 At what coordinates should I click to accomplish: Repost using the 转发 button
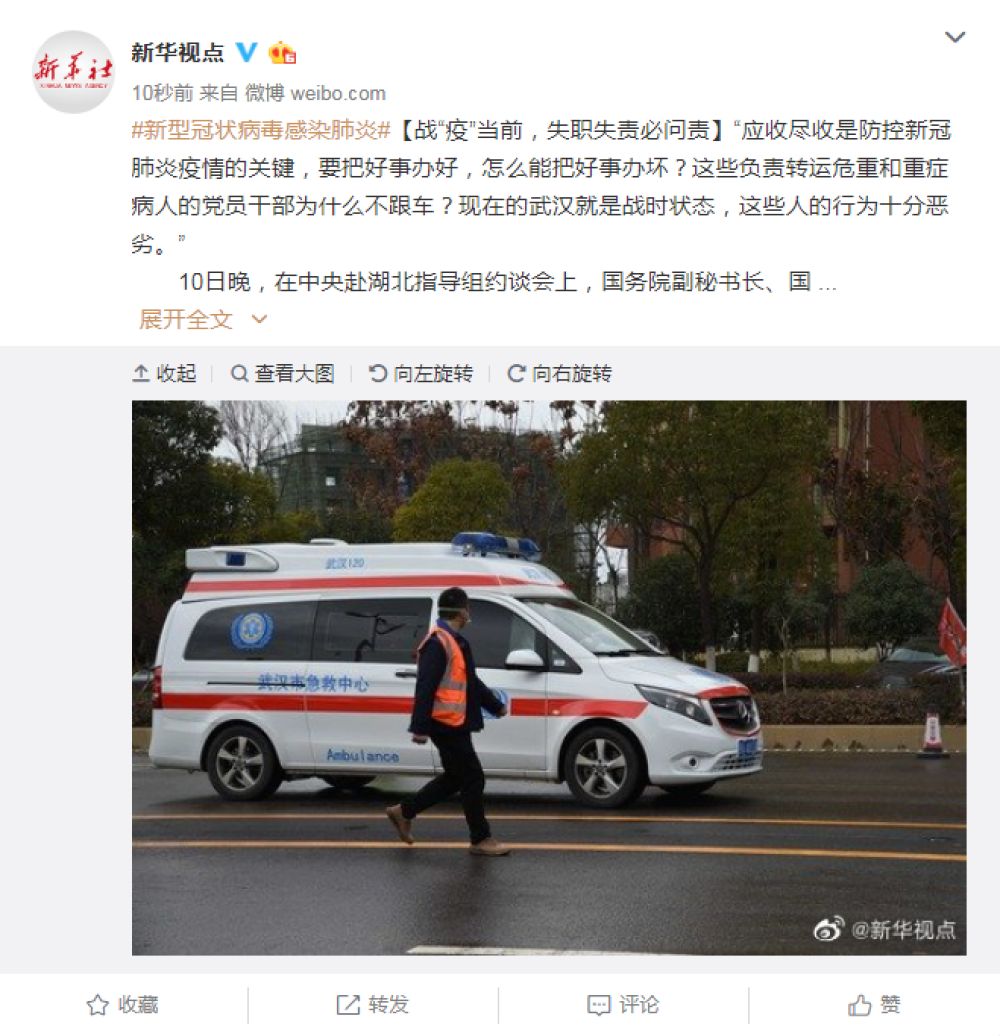(x=373, y=1005)
